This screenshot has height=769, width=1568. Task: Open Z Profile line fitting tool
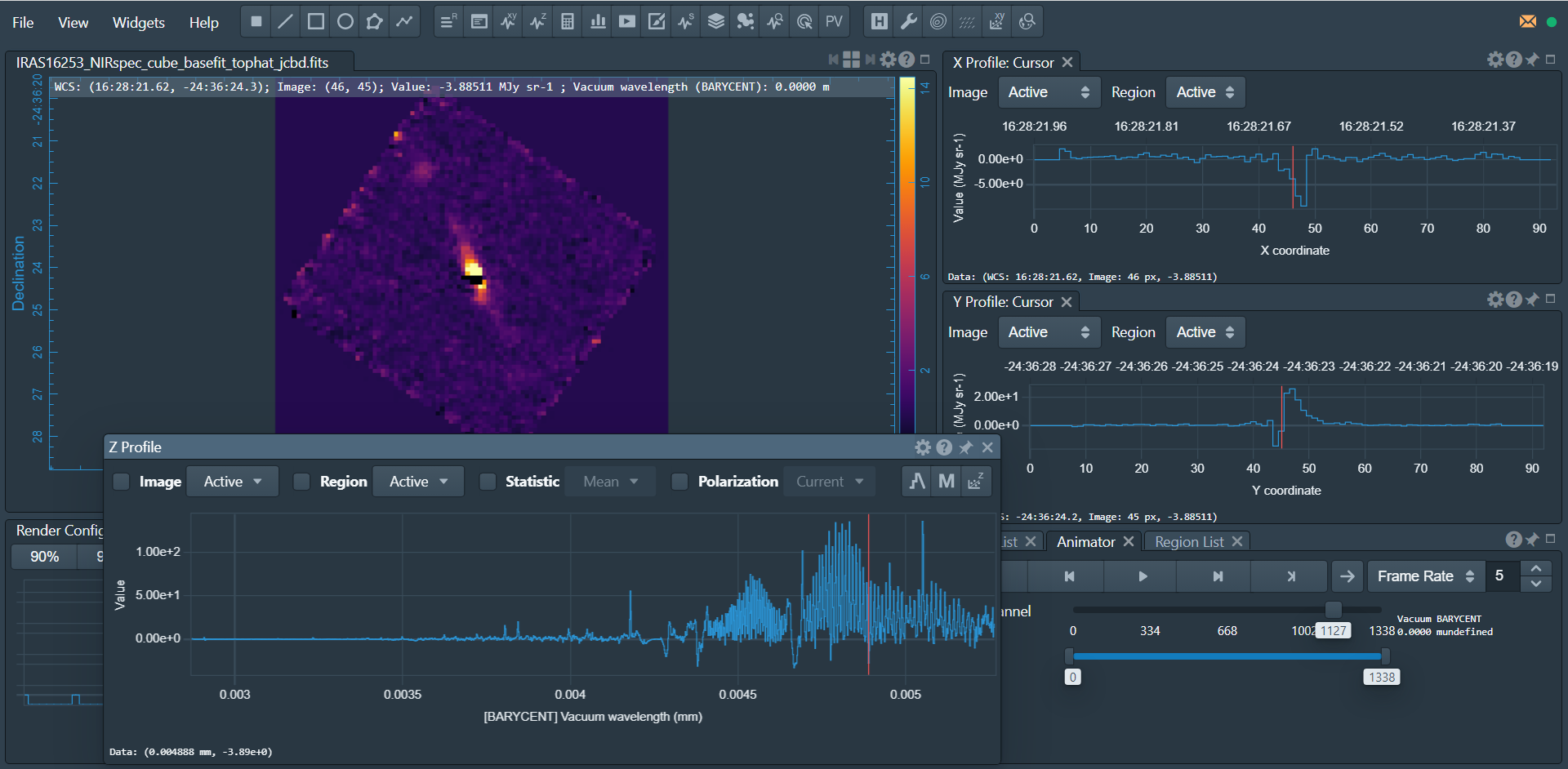918,482
